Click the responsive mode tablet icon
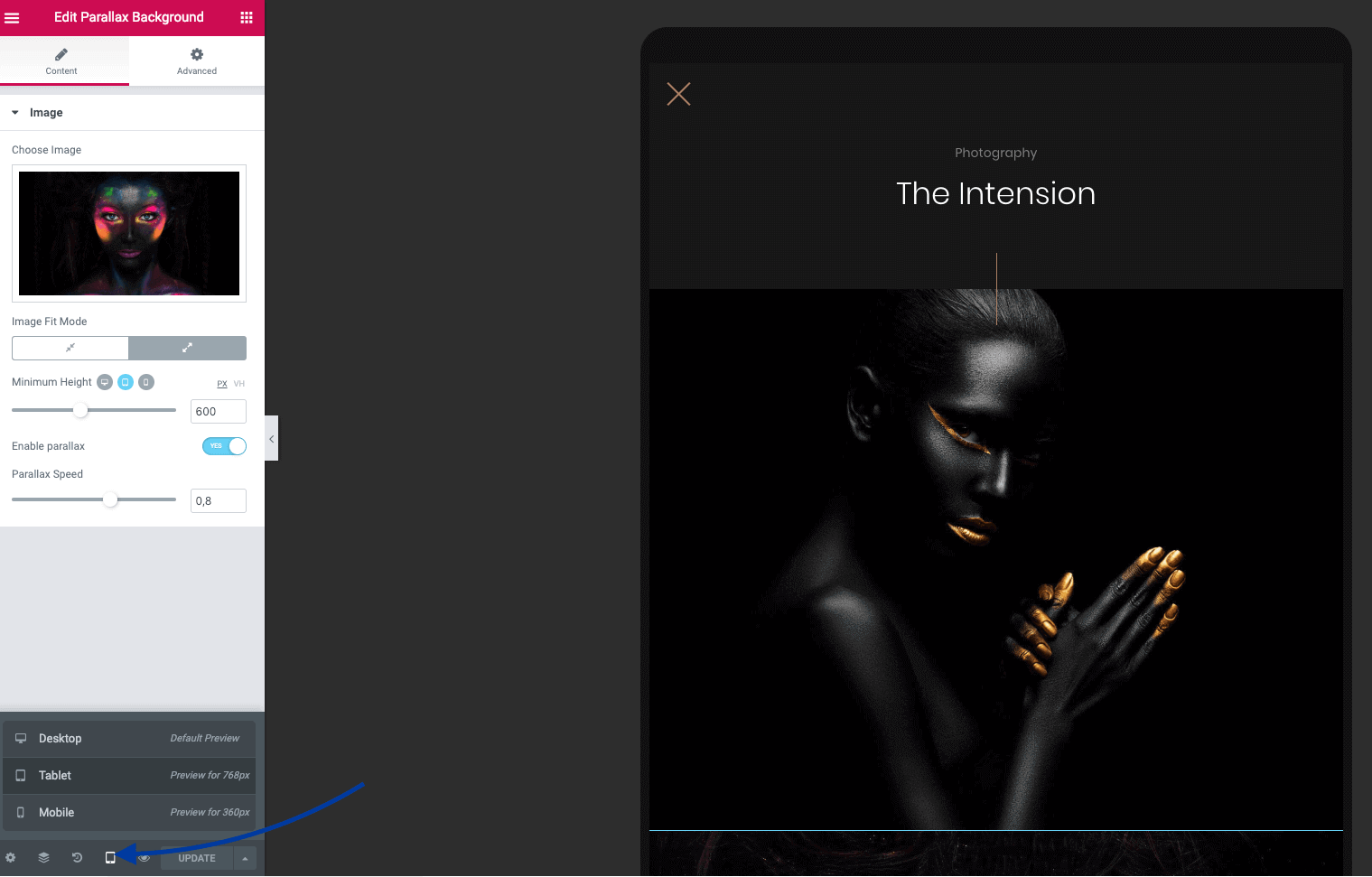 pos(110,858)
